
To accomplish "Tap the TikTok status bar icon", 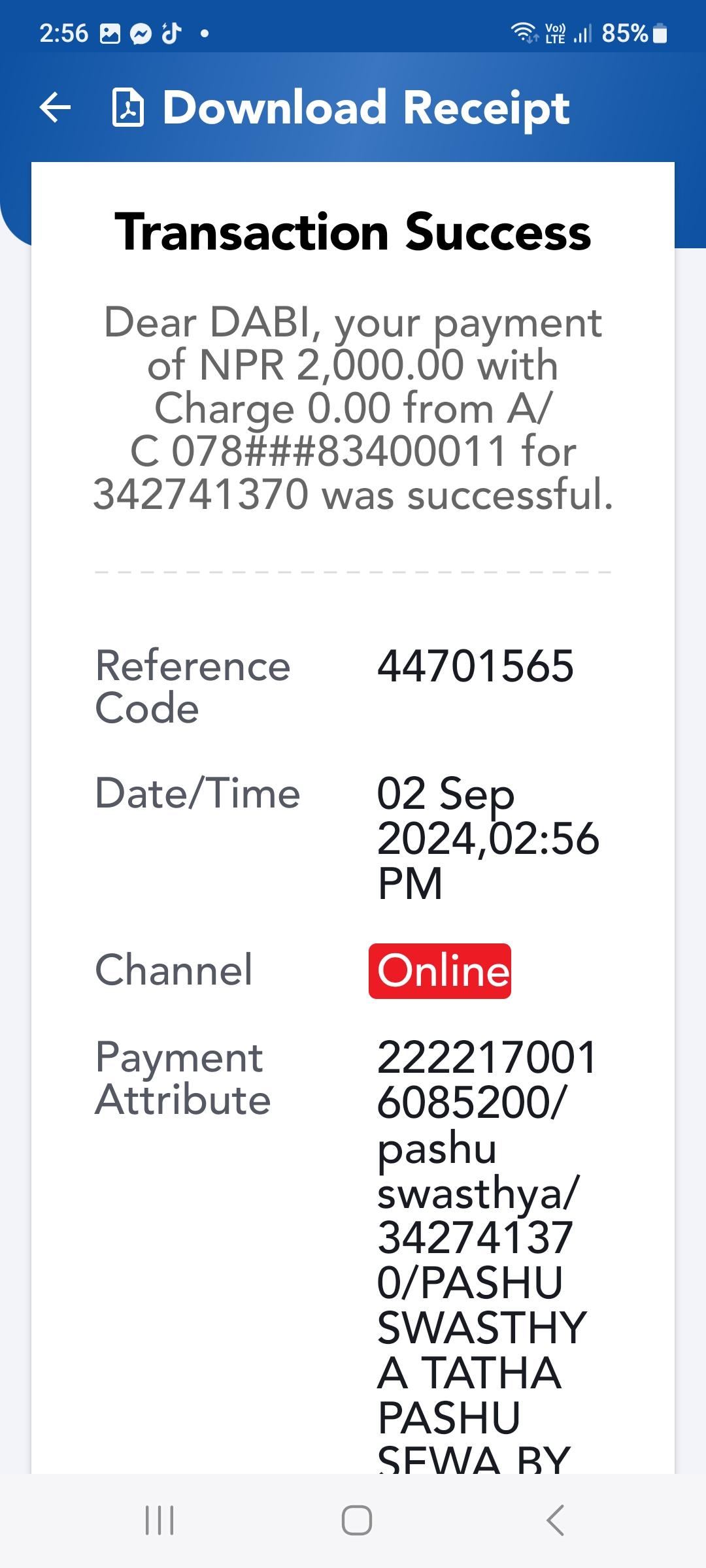I will [x=171, y=33].
